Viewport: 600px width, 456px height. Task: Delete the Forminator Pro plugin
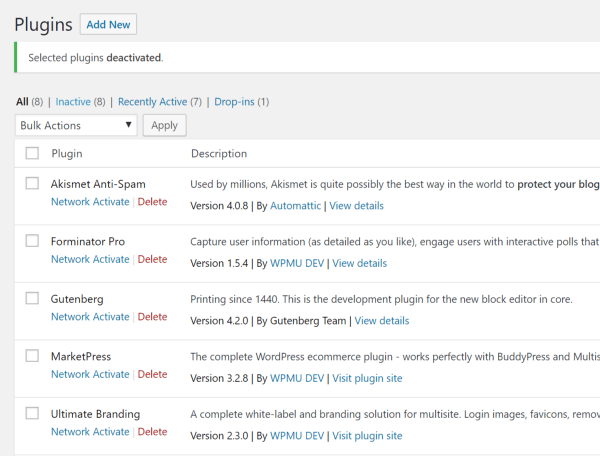click(x=152, y=259)
